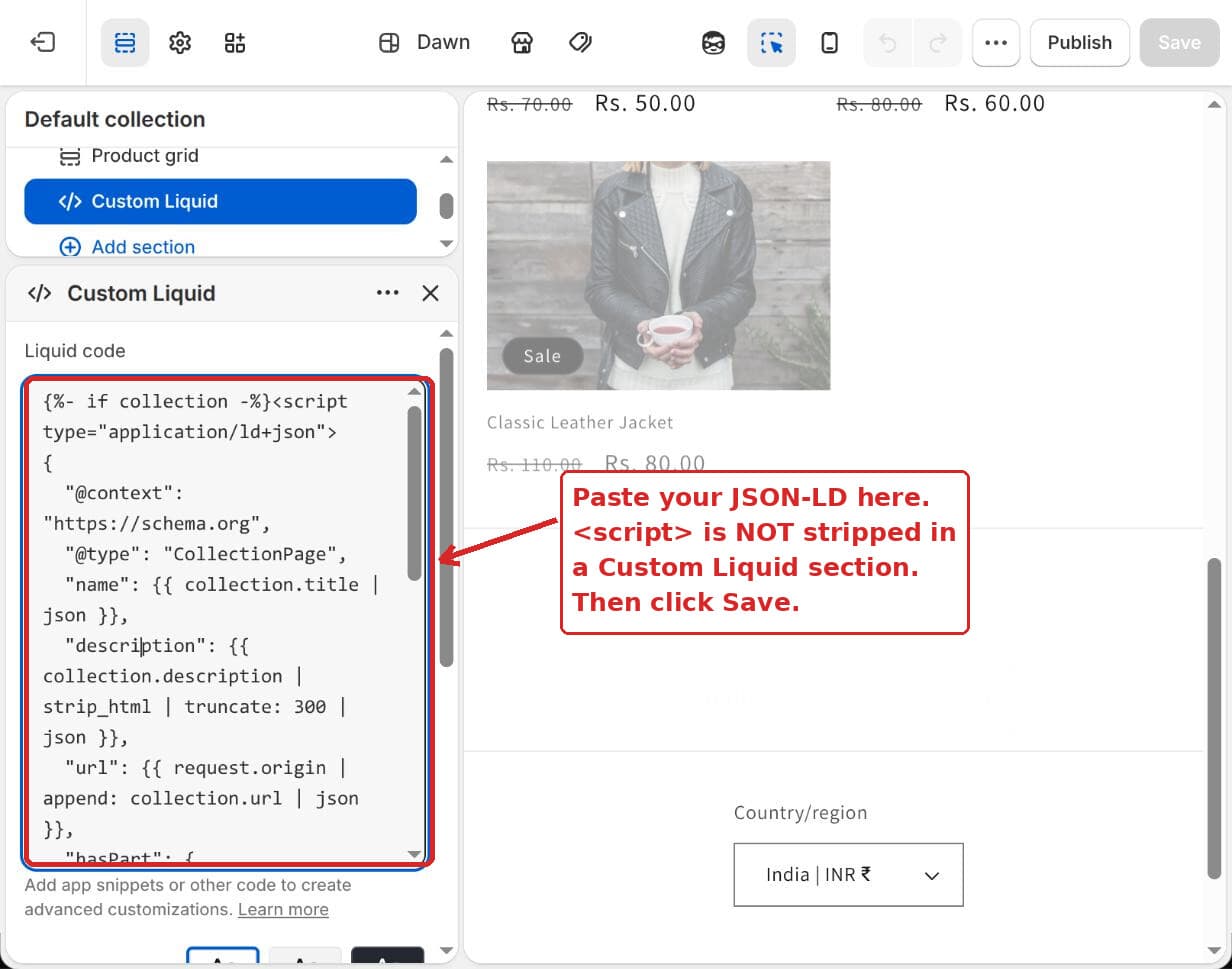Image resolution: width=1232 pixels, height=969 pixels.
Task: Open the Learn more link
Action: 283,909
